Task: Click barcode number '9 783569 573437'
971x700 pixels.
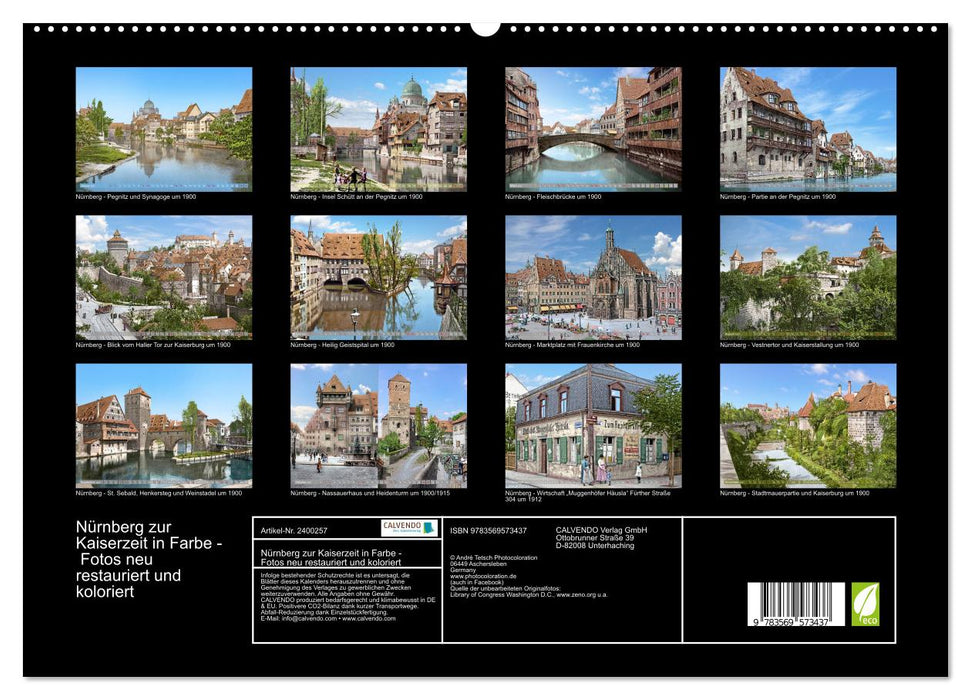Action: pos(791,622)
